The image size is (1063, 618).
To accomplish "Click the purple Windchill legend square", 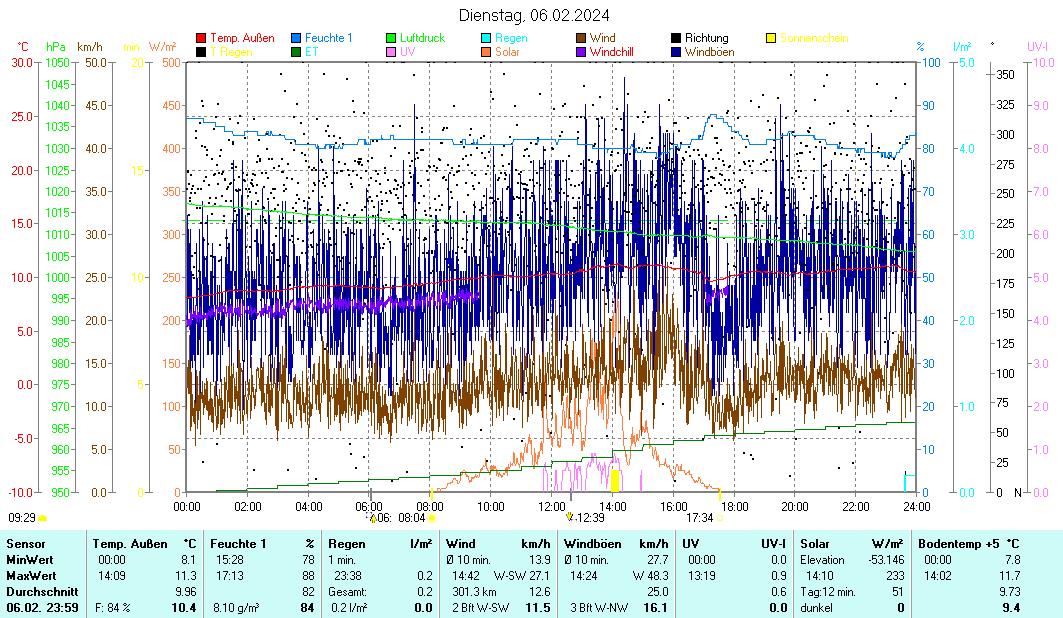I will (581, 52).
